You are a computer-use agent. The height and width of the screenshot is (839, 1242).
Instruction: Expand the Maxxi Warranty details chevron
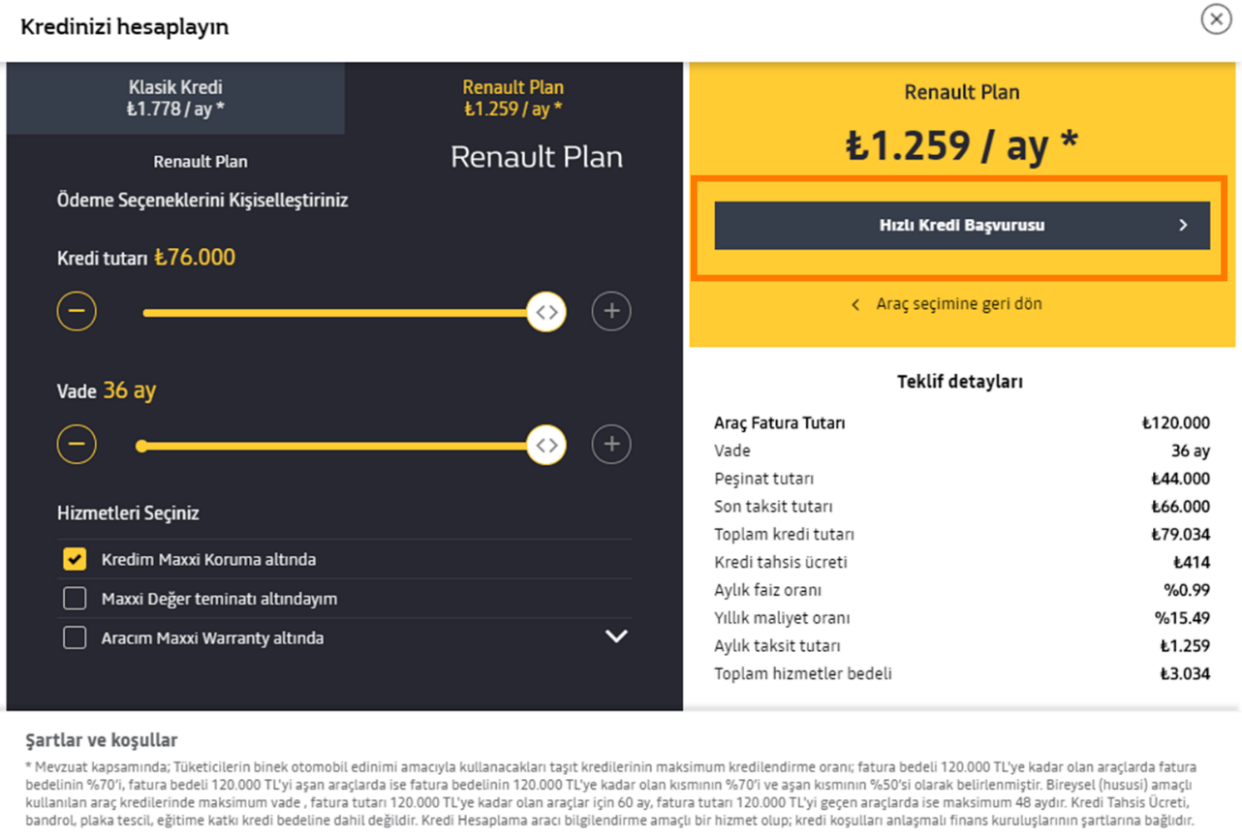point(616,636)
